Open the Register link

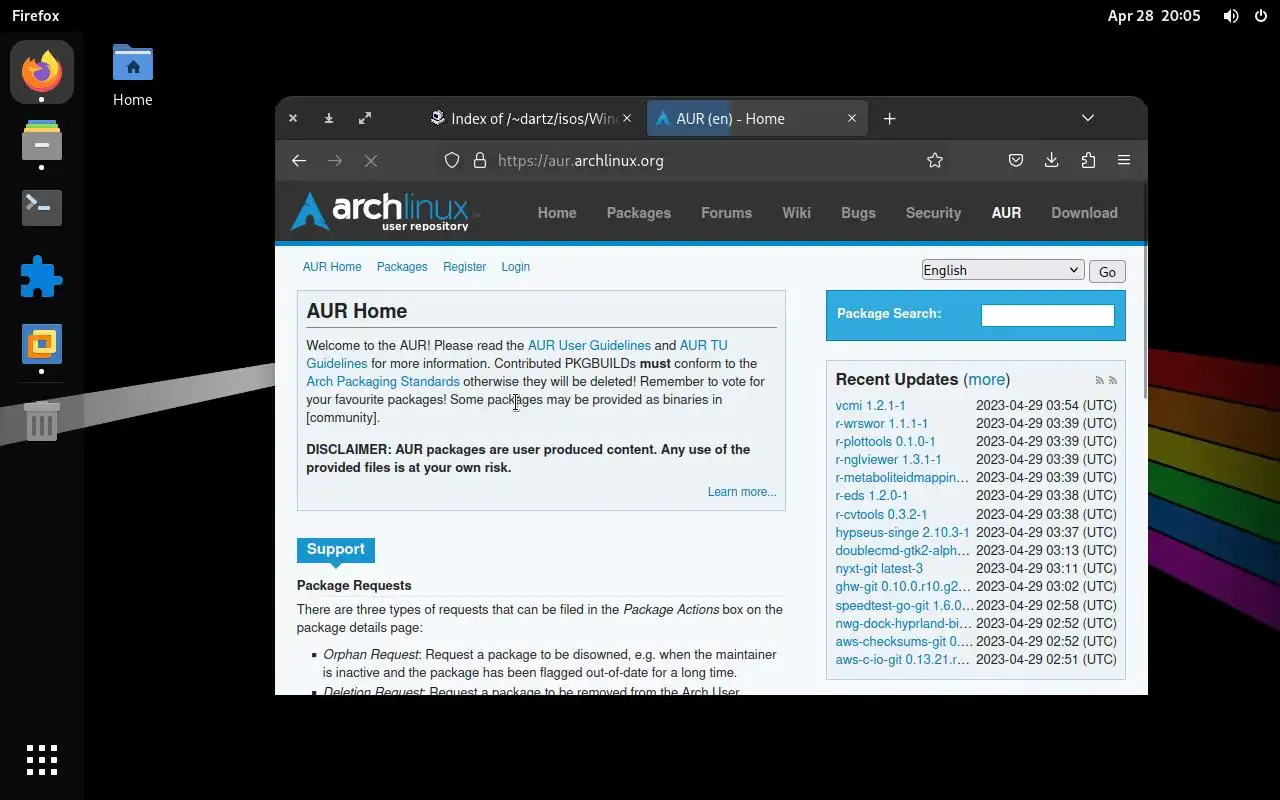[464, 267]
